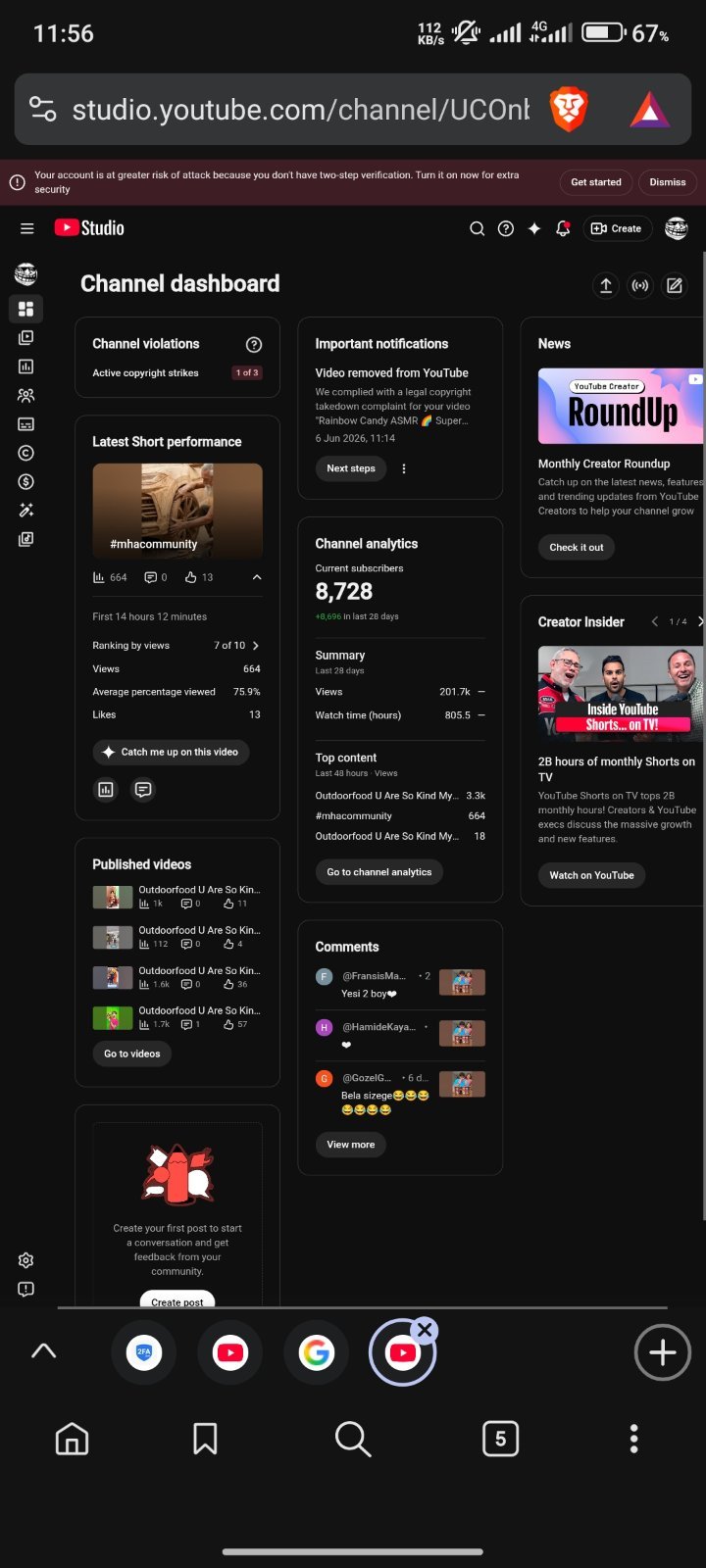Open a new browser tab with plus

[x=663, y=1352]
